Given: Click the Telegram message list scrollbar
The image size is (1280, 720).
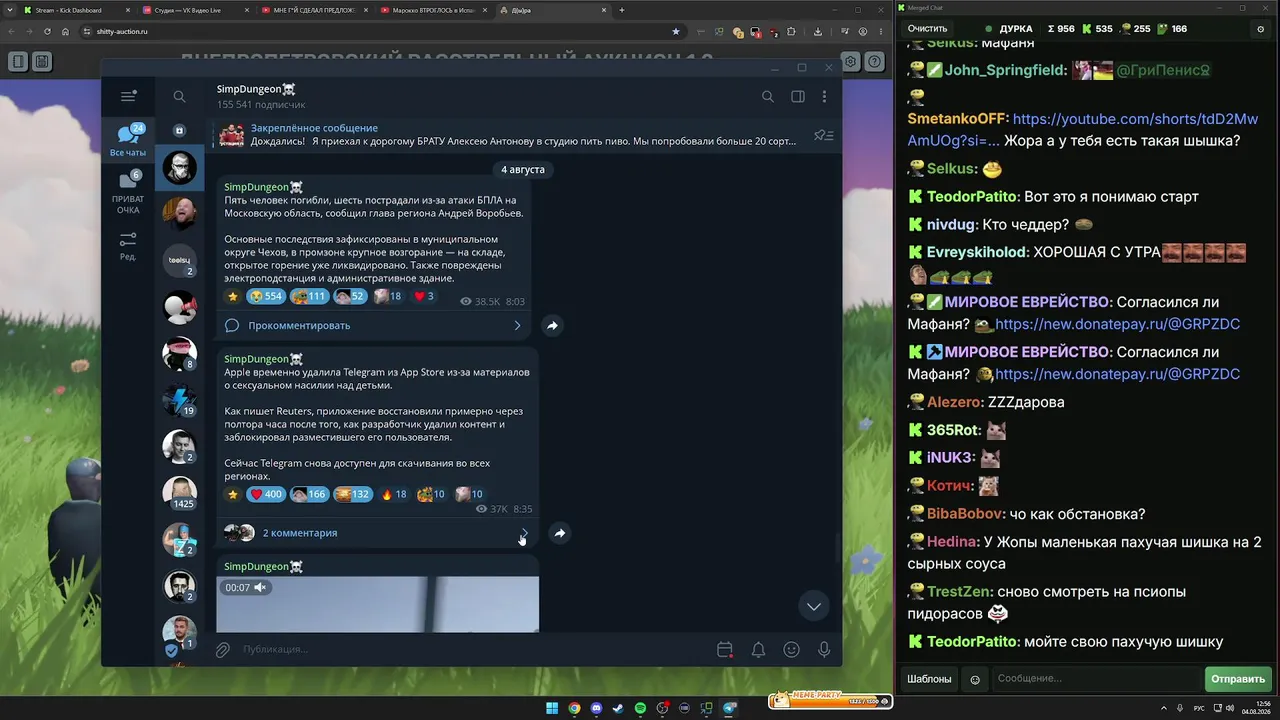Looking at the screenshot, I should (838, 548).
